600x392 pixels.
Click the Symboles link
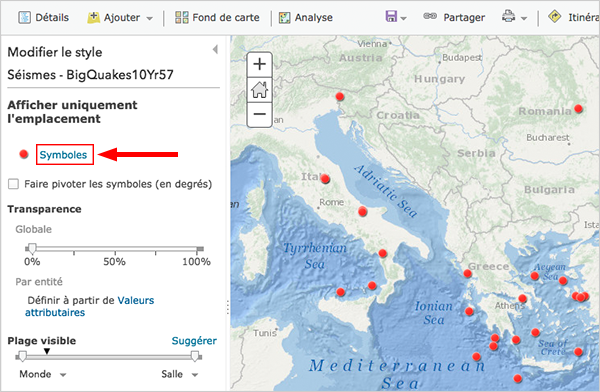click(64, 155)
